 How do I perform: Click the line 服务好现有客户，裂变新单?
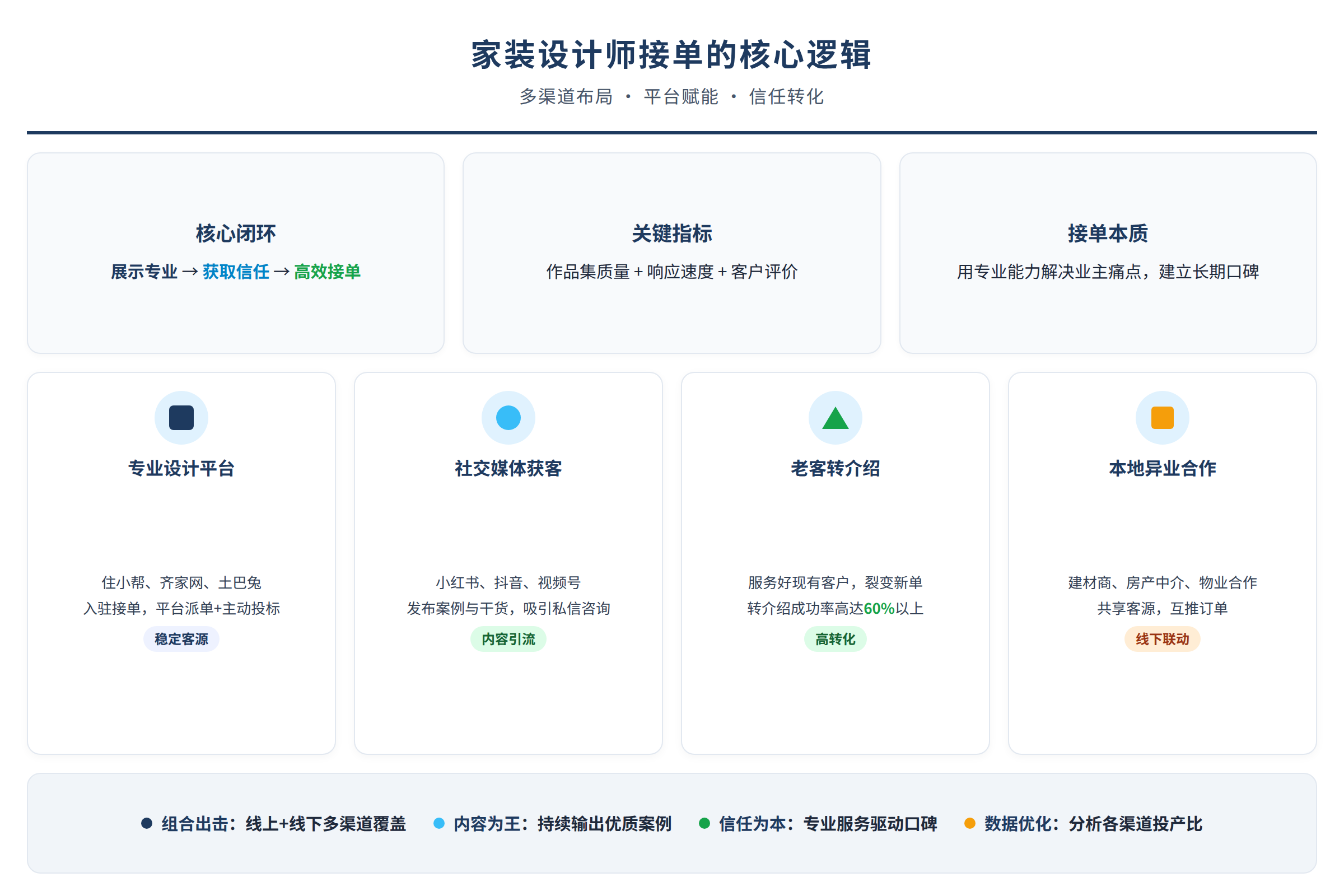[835, 582]
